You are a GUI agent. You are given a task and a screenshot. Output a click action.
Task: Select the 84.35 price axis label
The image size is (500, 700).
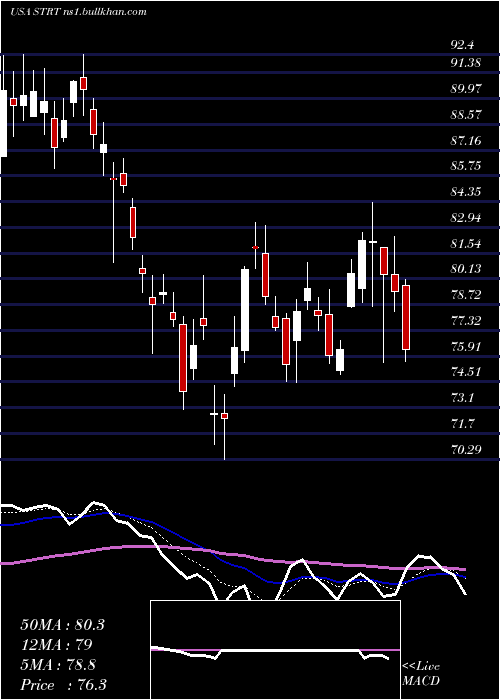click(466, 192)
